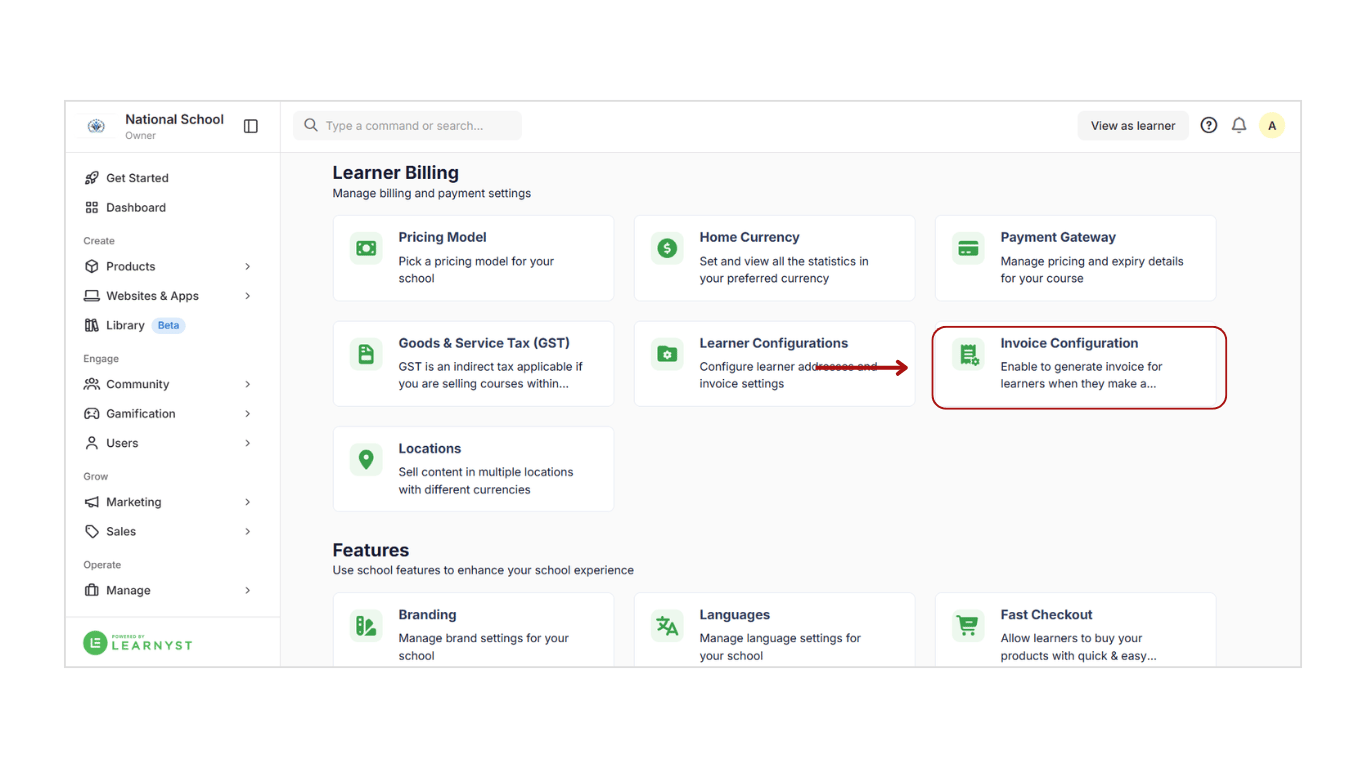Image resolution: width=1366 pixels, height=768 pixels.
Task: Open the Learner Configurations card title
Action: tap(774, 343)
